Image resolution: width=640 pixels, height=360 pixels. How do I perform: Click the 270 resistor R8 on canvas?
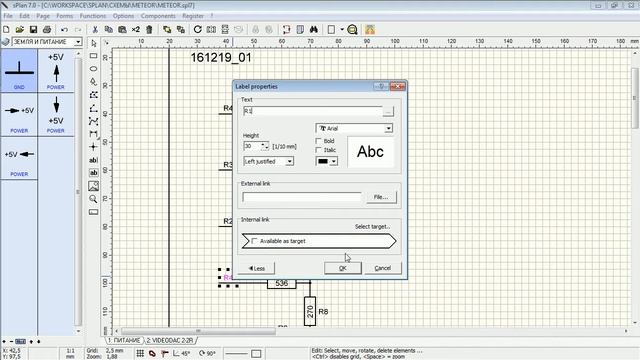pos(310,311)
